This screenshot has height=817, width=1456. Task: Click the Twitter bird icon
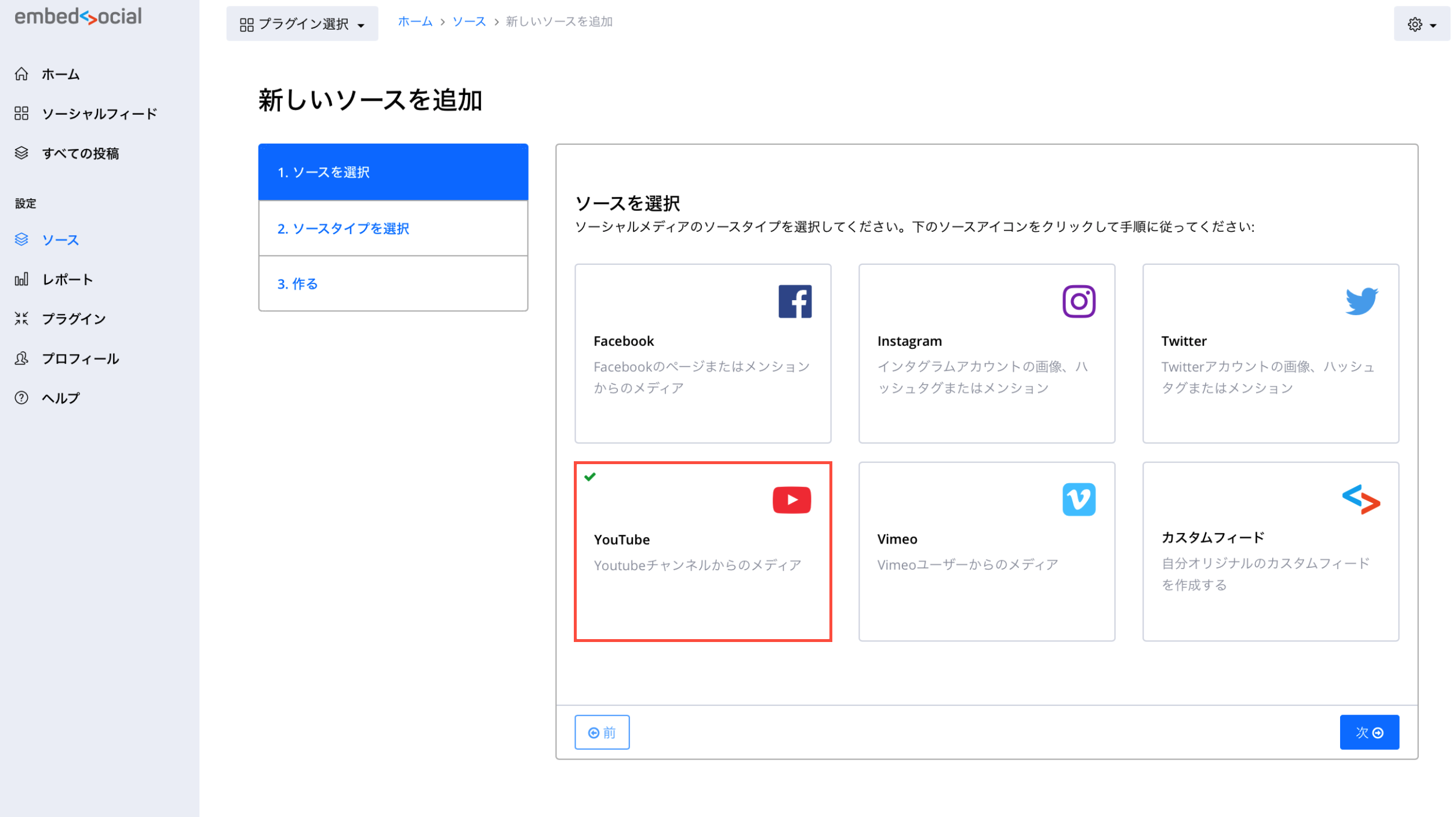(1362, 301)
